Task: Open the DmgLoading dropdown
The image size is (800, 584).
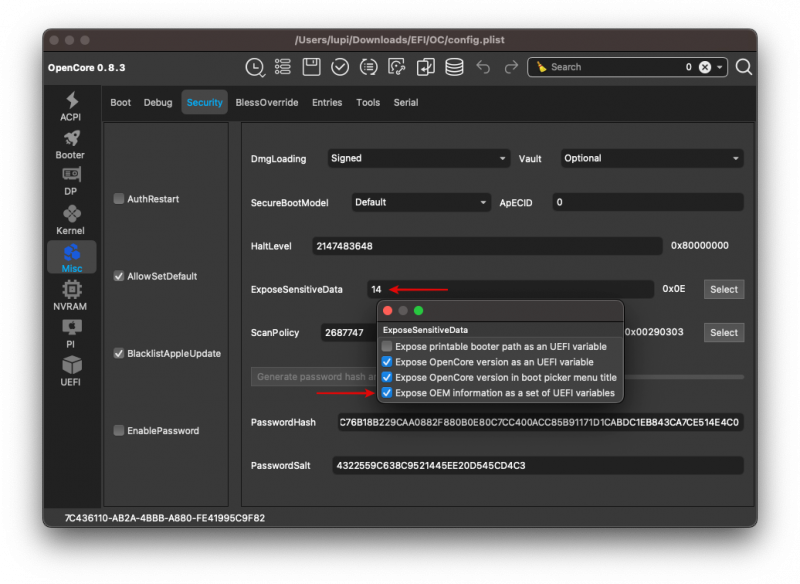Action: point(418,158)
